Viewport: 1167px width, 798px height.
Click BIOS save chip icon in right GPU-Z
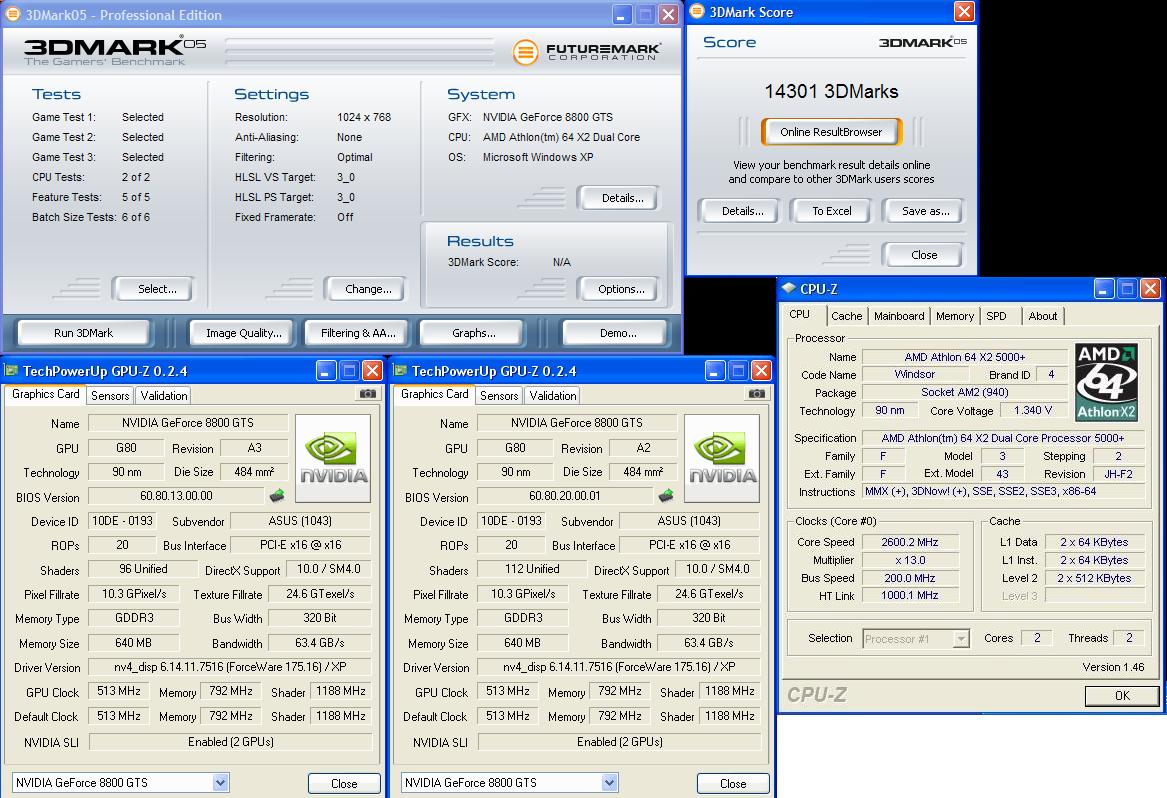pos(666,495)
